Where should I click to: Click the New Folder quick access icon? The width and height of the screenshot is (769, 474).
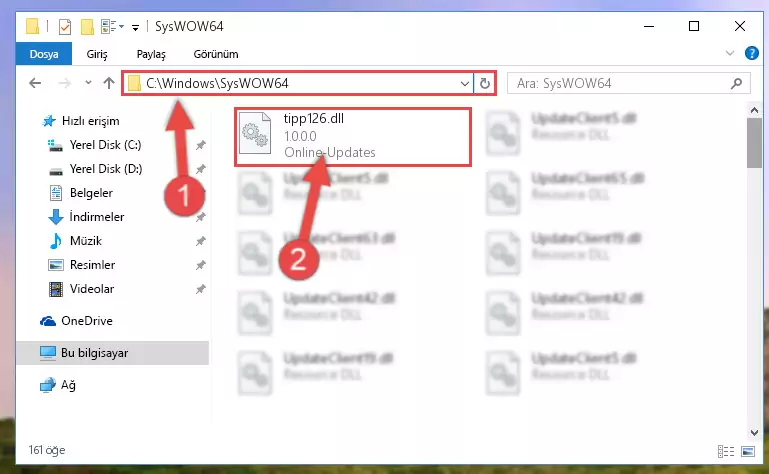(x=87, y=26)
